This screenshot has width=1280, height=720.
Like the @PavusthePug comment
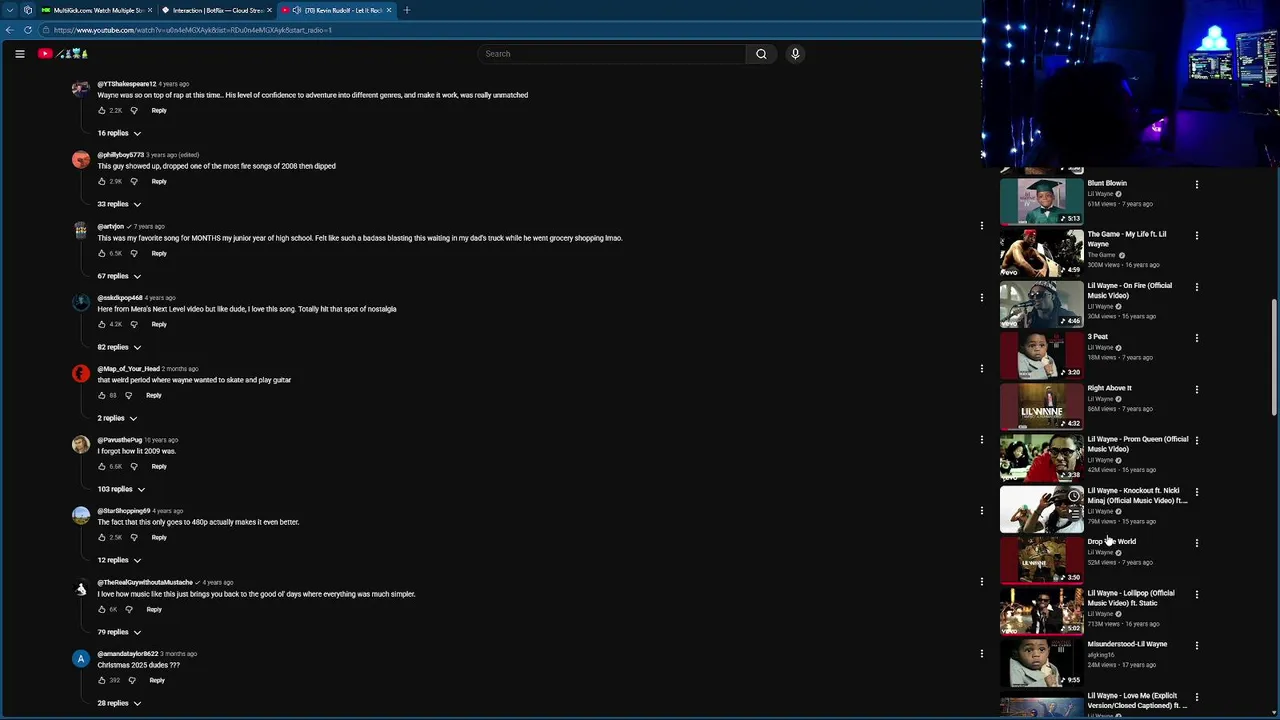coord(102,466)
